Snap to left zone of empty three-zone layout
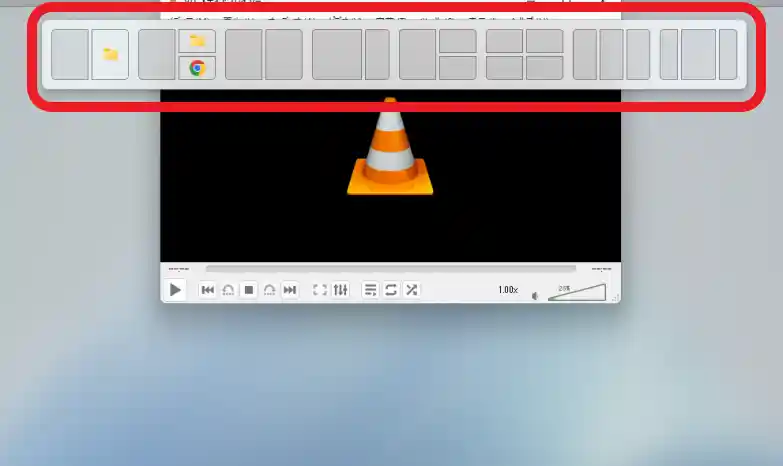 tap(417, 54)
